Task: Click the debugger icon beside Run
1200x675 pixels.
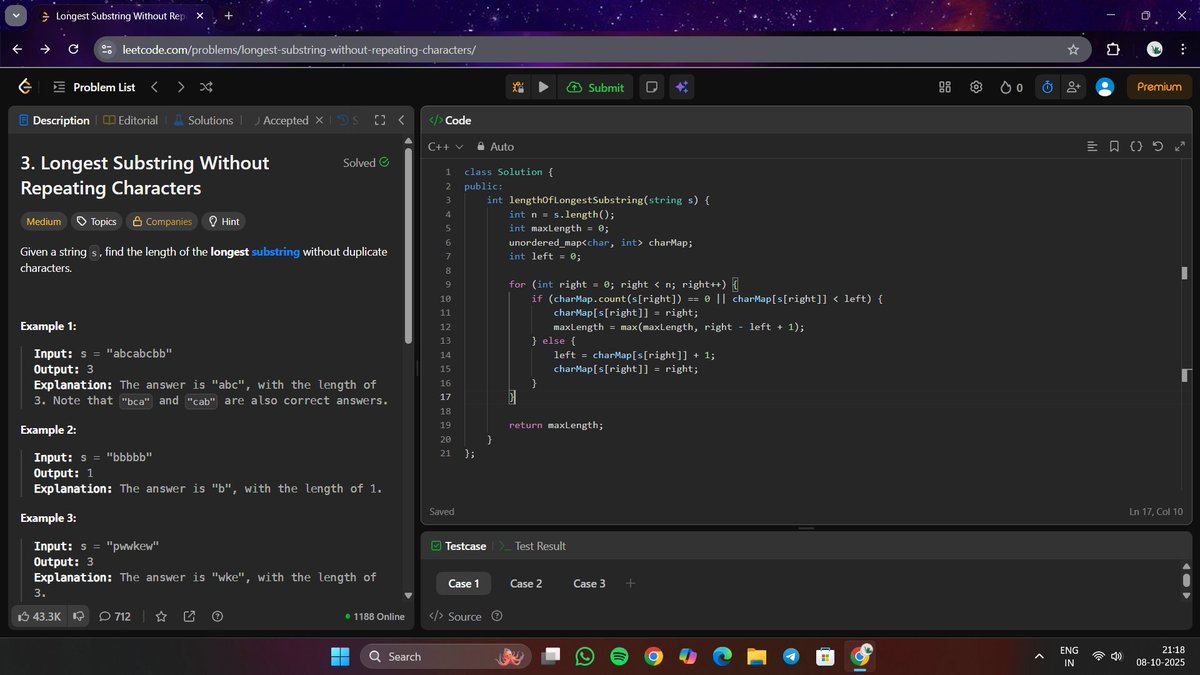Action: [x=518, y=87]
